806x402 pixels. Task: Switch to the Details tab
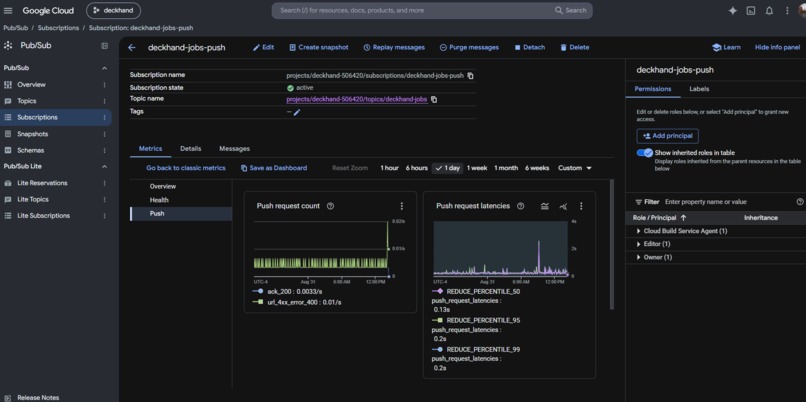click(x=191, y=149)
